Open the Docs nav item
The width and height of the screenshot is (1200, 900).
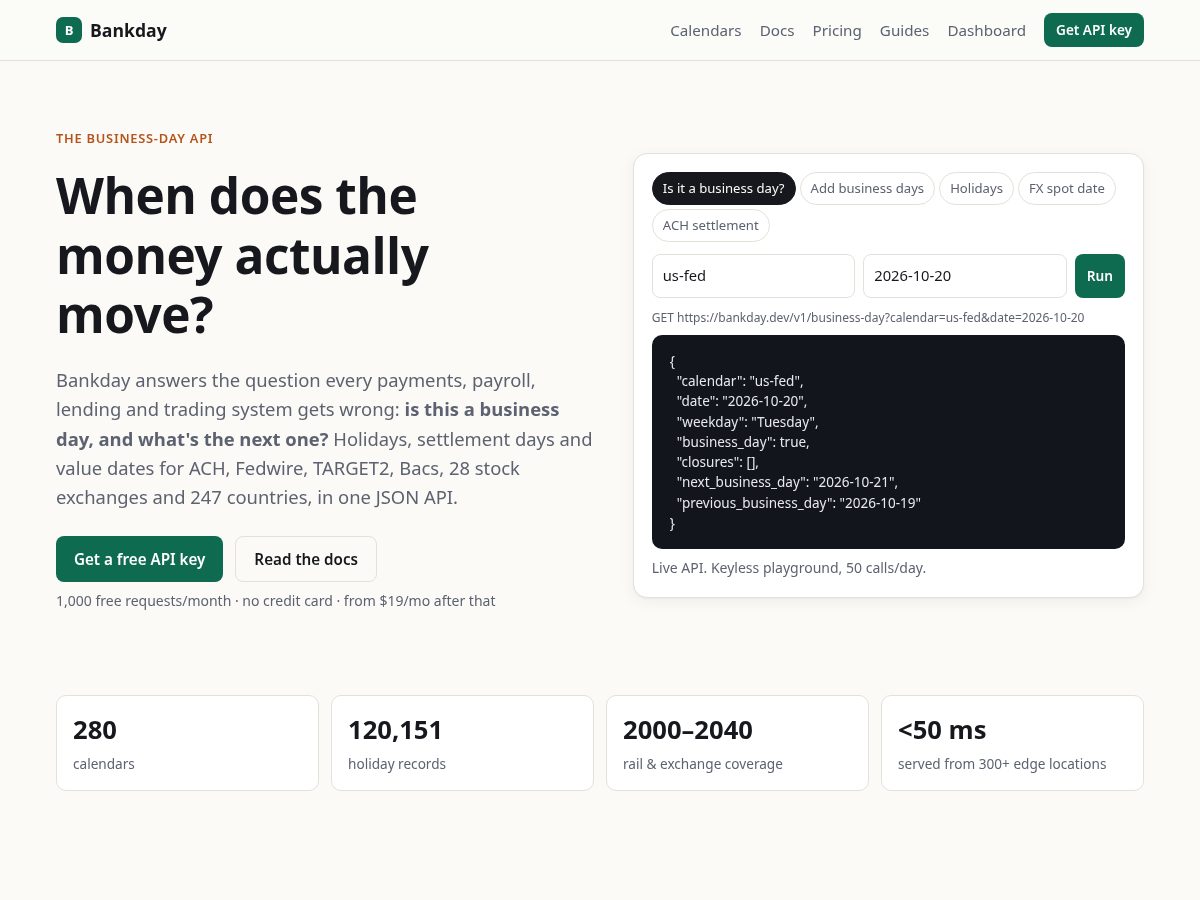coord(777,31)
